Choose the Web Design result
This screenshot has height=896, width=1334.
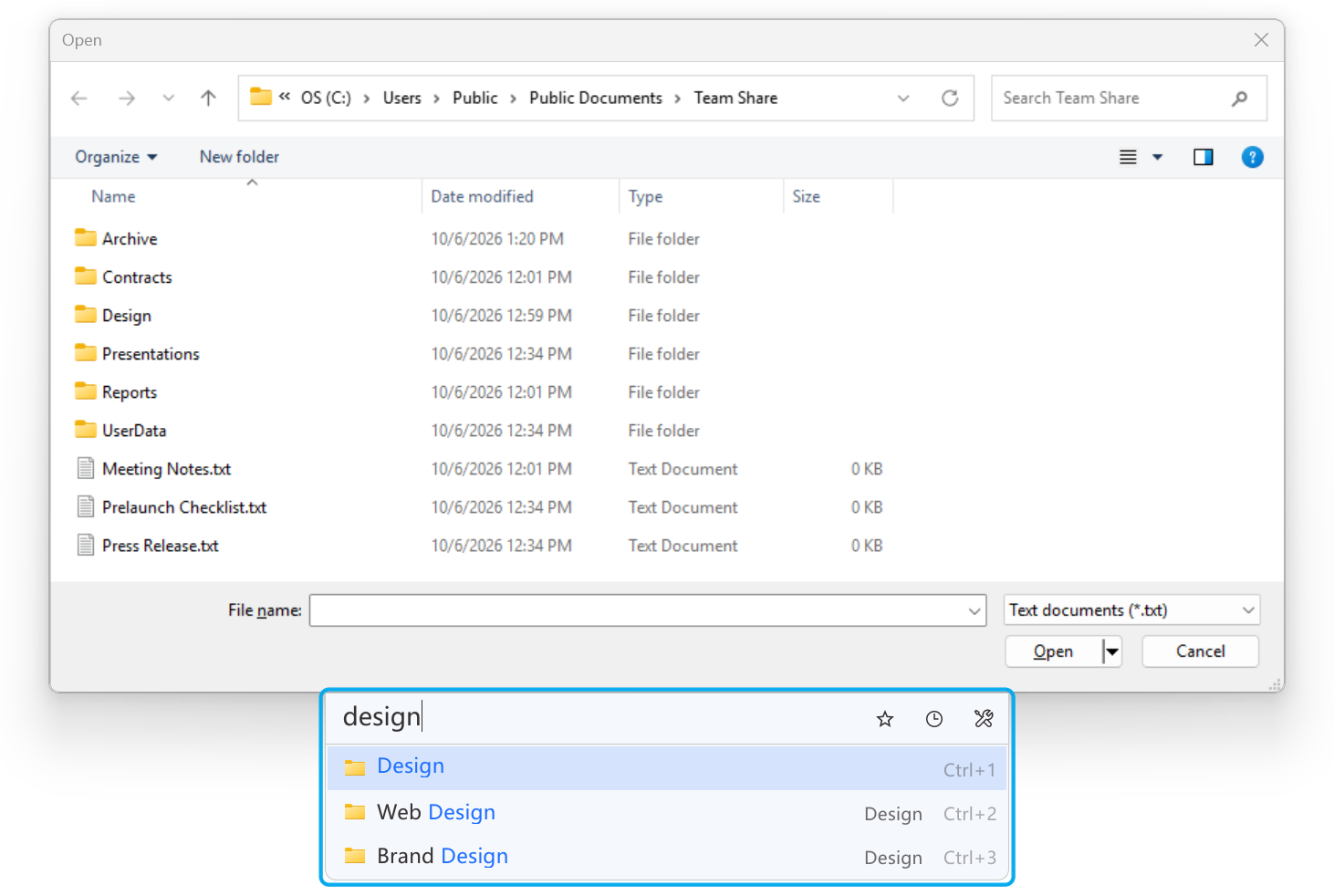[667, 812]
